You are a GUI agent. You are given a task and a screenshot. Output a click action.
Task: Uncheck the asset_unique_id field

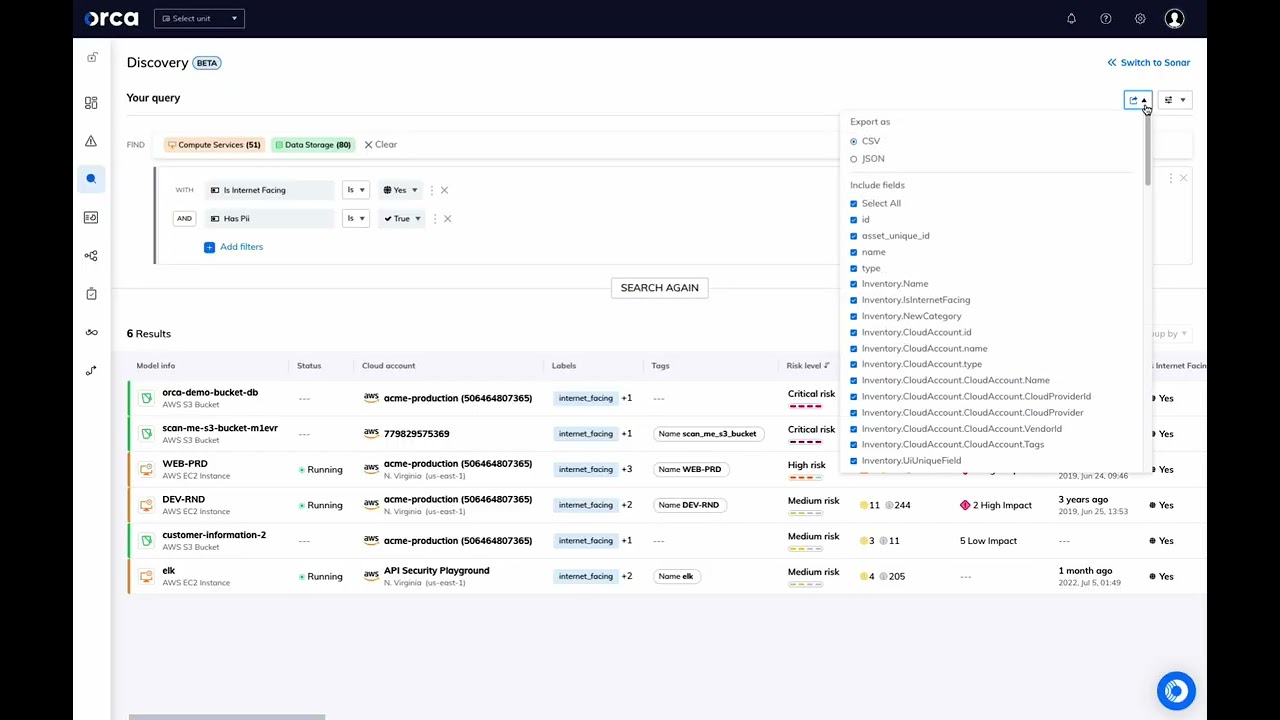[x=854, y=236]
